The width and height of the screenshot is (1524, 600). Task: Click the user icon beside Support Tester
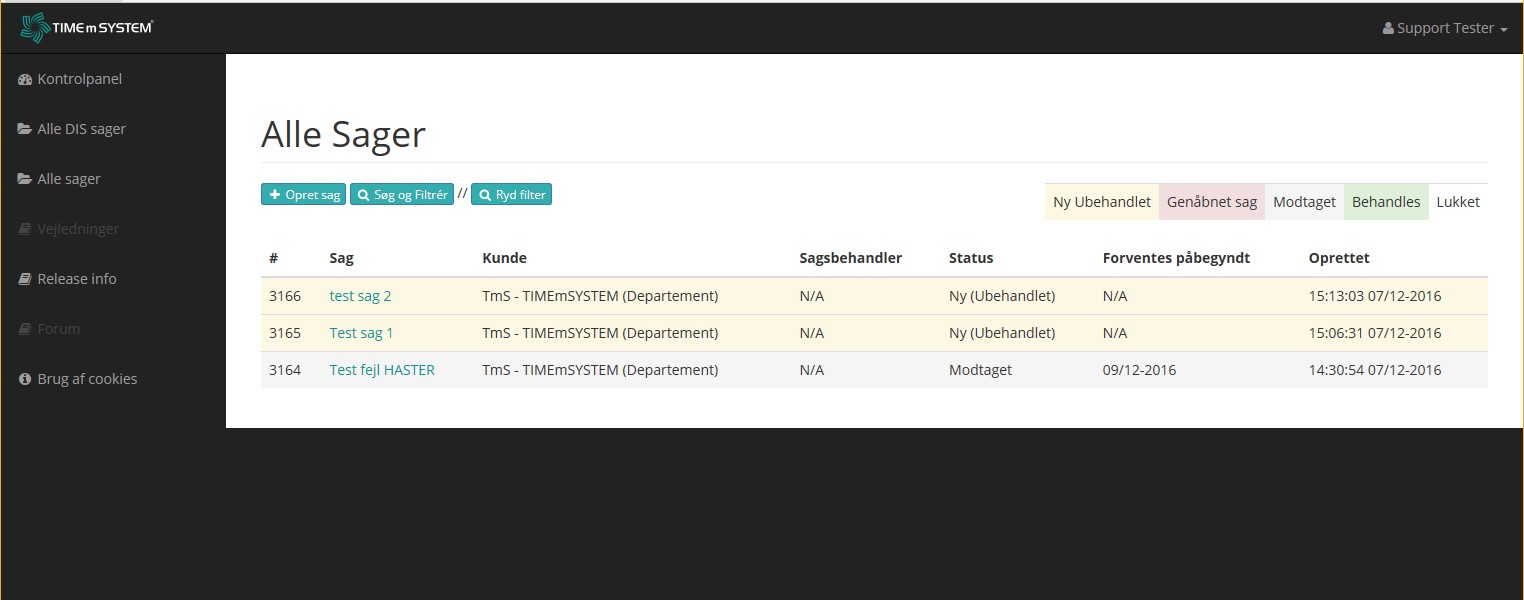click(x=1388, y=29)
